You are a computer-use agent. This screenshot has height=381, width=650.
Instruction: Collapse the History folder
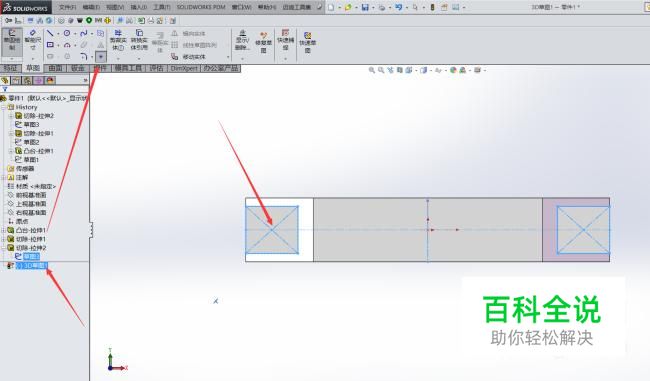[x=3, y=107]
